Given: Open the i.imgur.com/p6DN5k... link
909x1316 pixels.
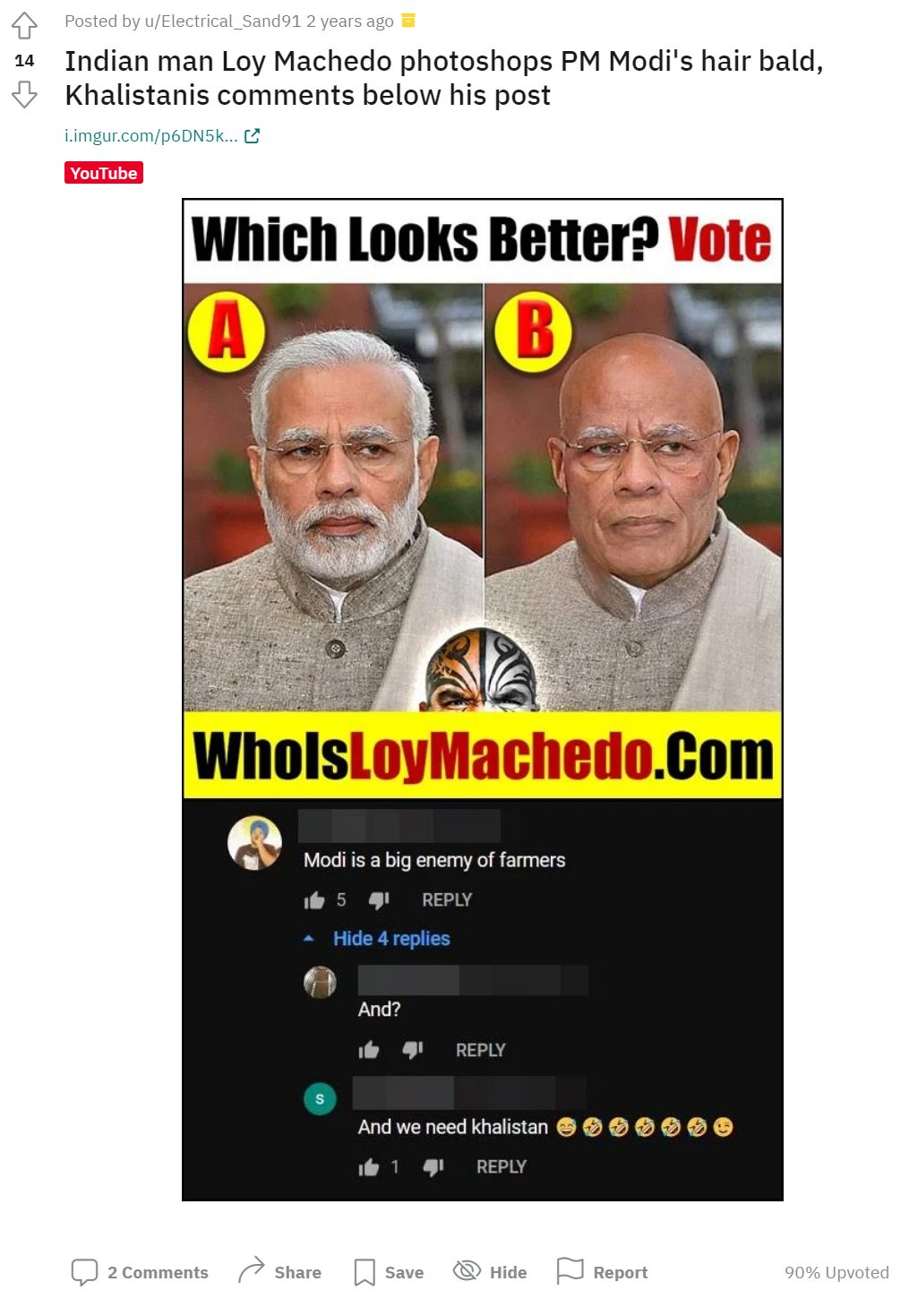Looking at the screenshot, I should tap(151, 136).
